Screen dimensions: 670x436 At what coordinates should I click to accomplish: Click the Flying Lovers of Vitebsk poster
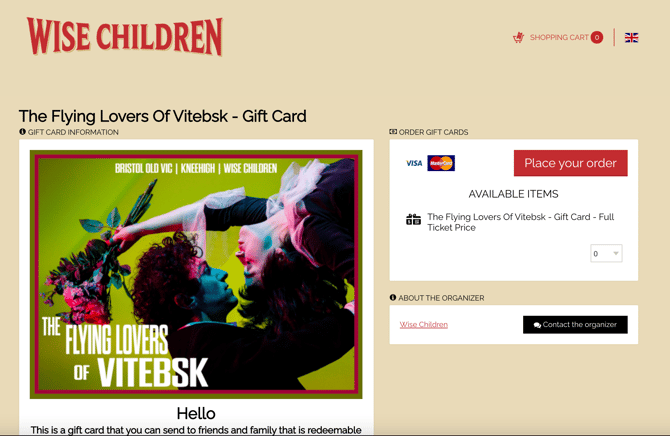[196, 274]
